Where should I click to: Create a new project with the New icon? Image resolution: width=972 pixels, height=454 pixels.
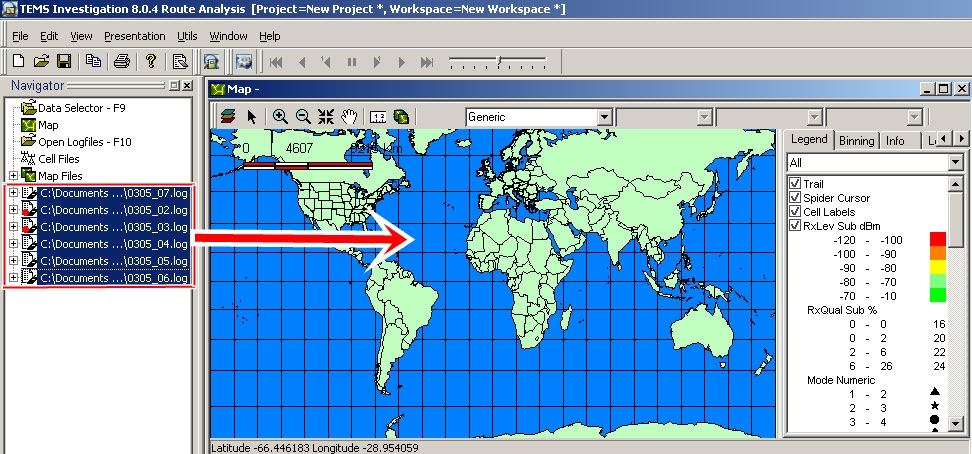[19, 61]
